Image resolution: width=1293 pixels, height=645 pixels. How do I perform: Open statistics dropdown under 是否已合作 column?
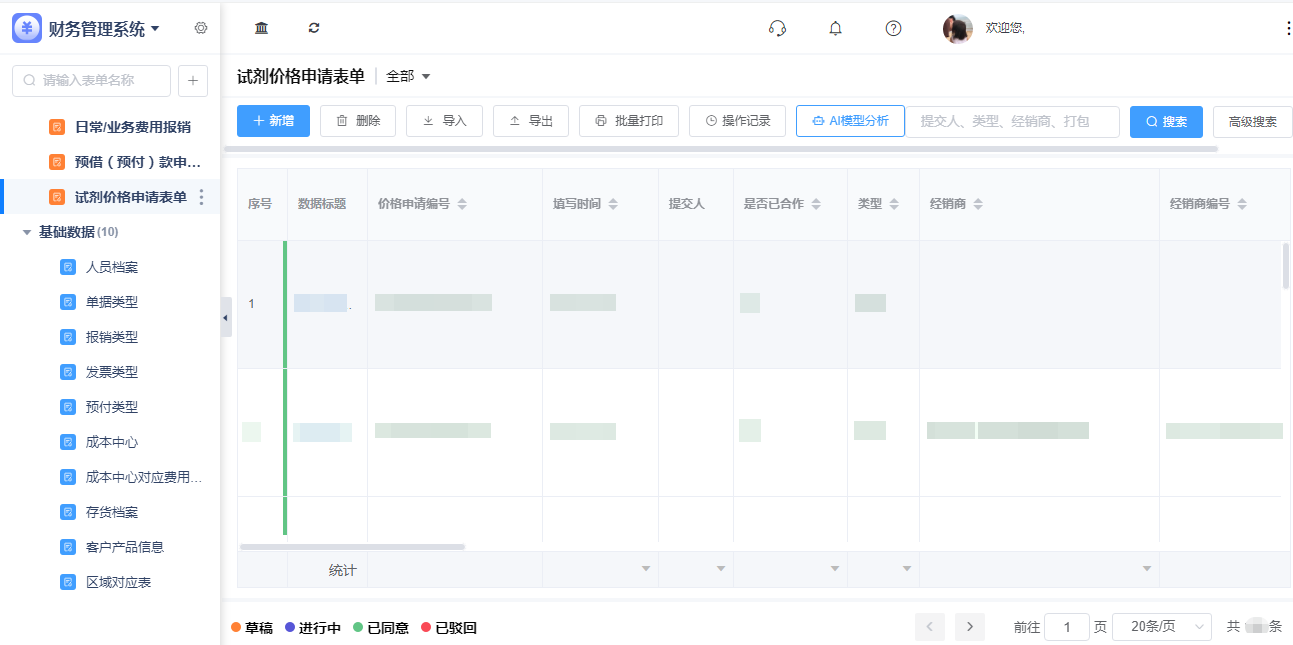(834, 569)
